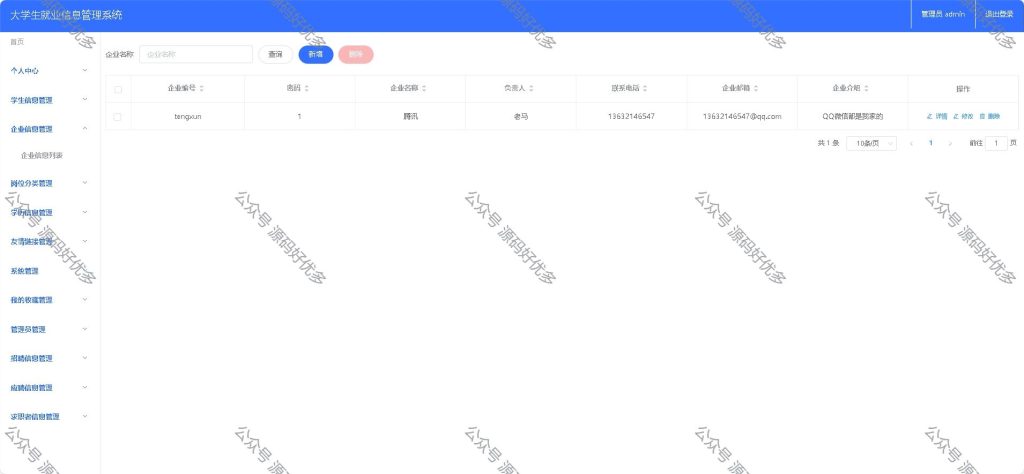Sort by 负责人 column sort arrows
The height and width of the screenshot is (474, 1024).
tap(532, 88)
